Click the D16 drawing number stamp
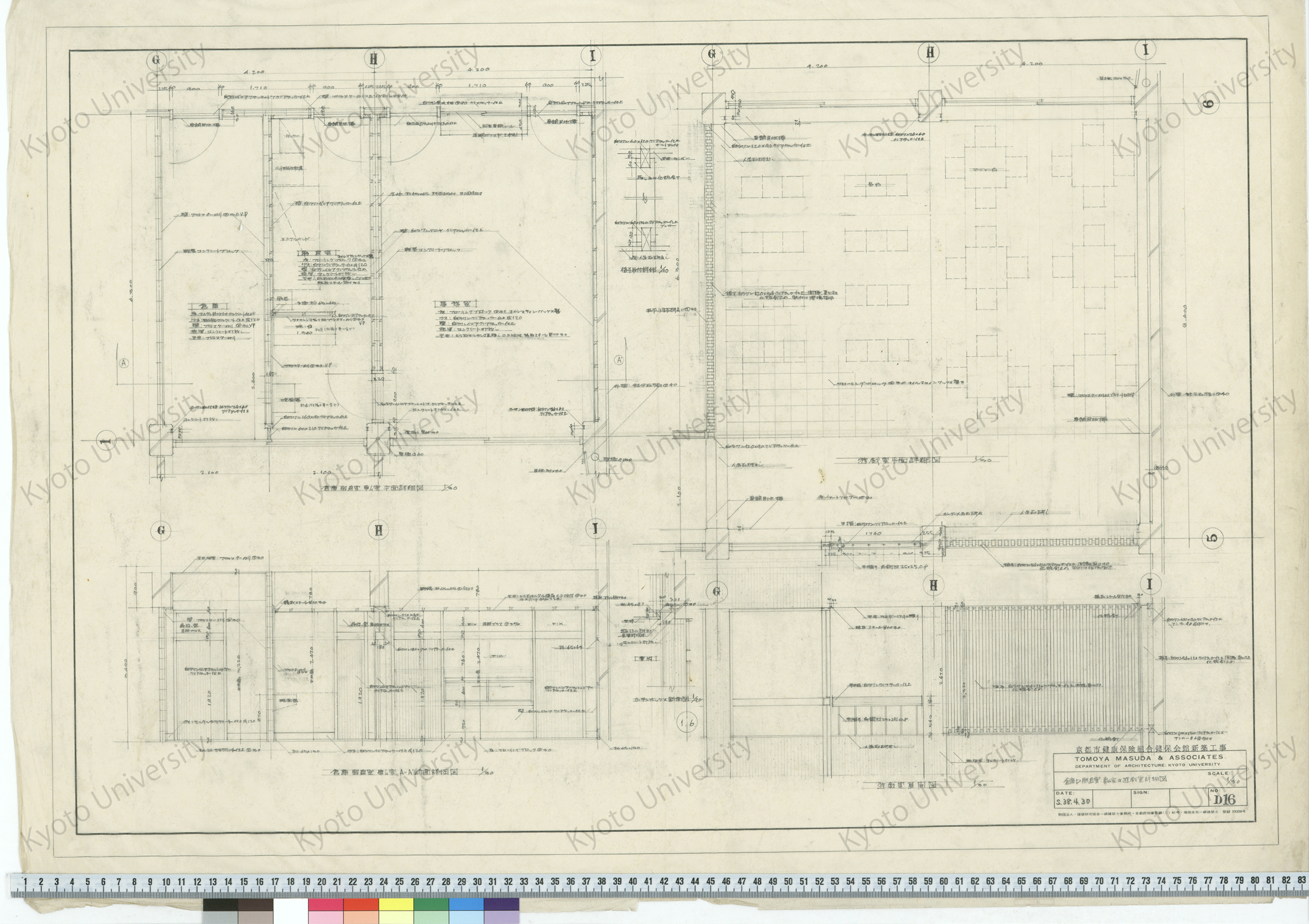The height and width of the screenshot is (924, 1309). [x=1225, y=800]
